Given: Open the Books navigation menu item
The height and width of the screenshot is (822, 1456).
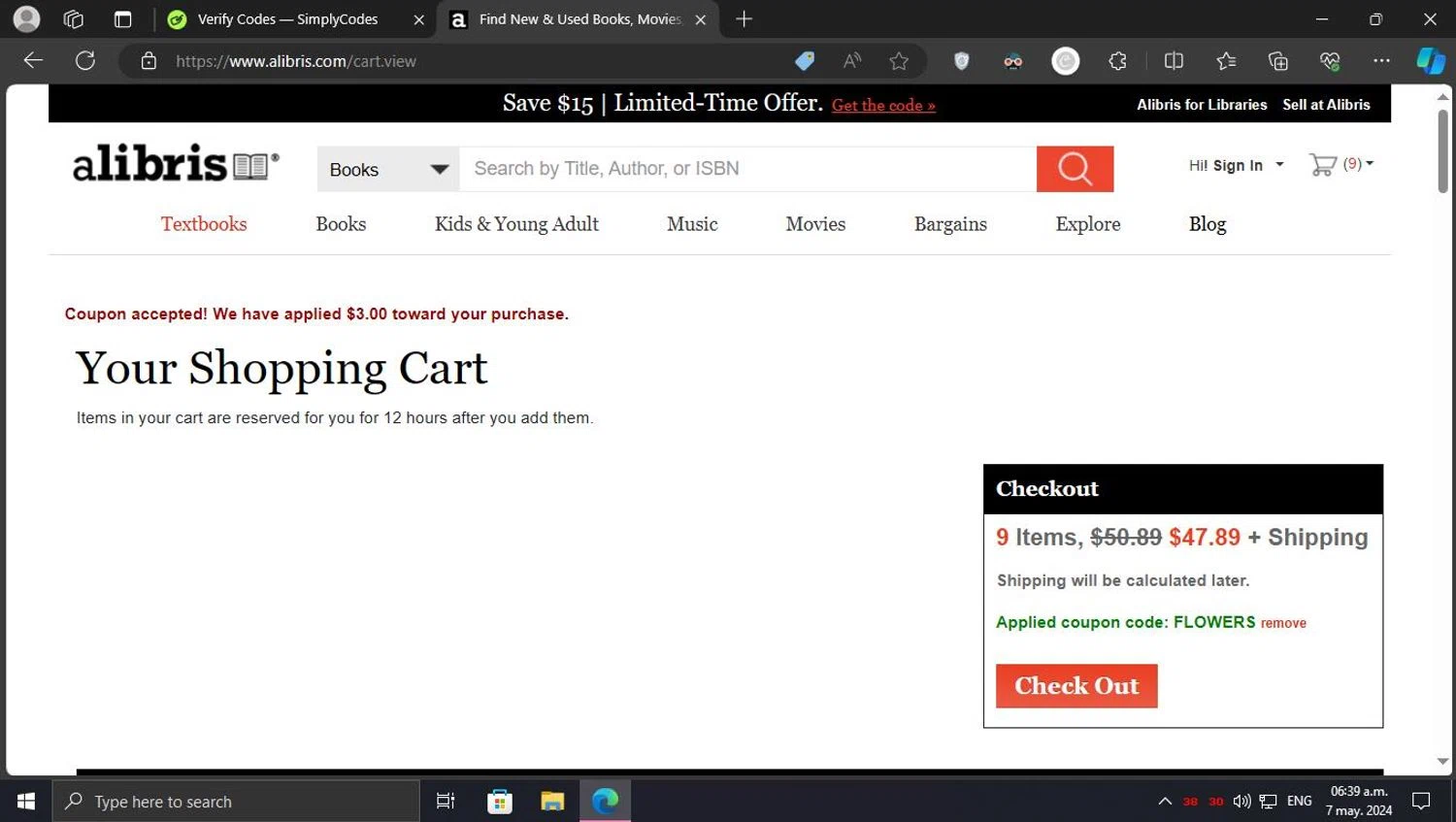Looking at the screenshot, I should [x=341, y=224].
